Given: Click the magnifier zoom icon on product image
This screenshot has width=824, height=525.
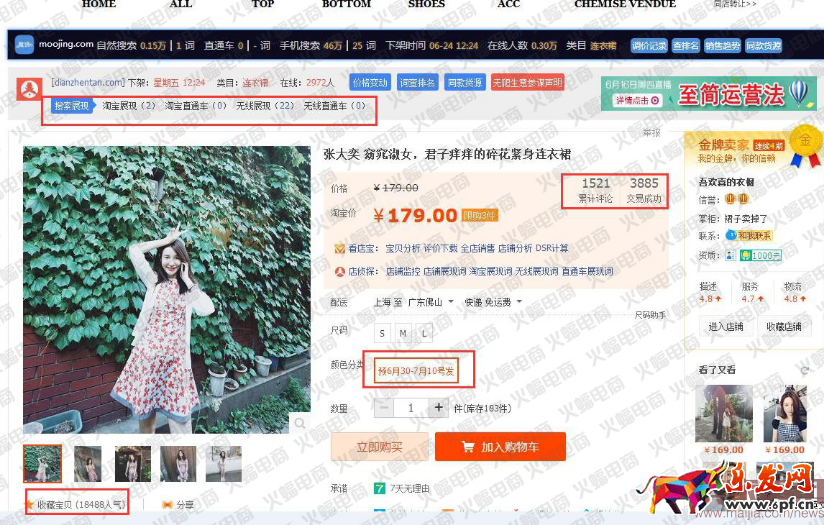Looking at the screenshot, I should tap(299, 425).
